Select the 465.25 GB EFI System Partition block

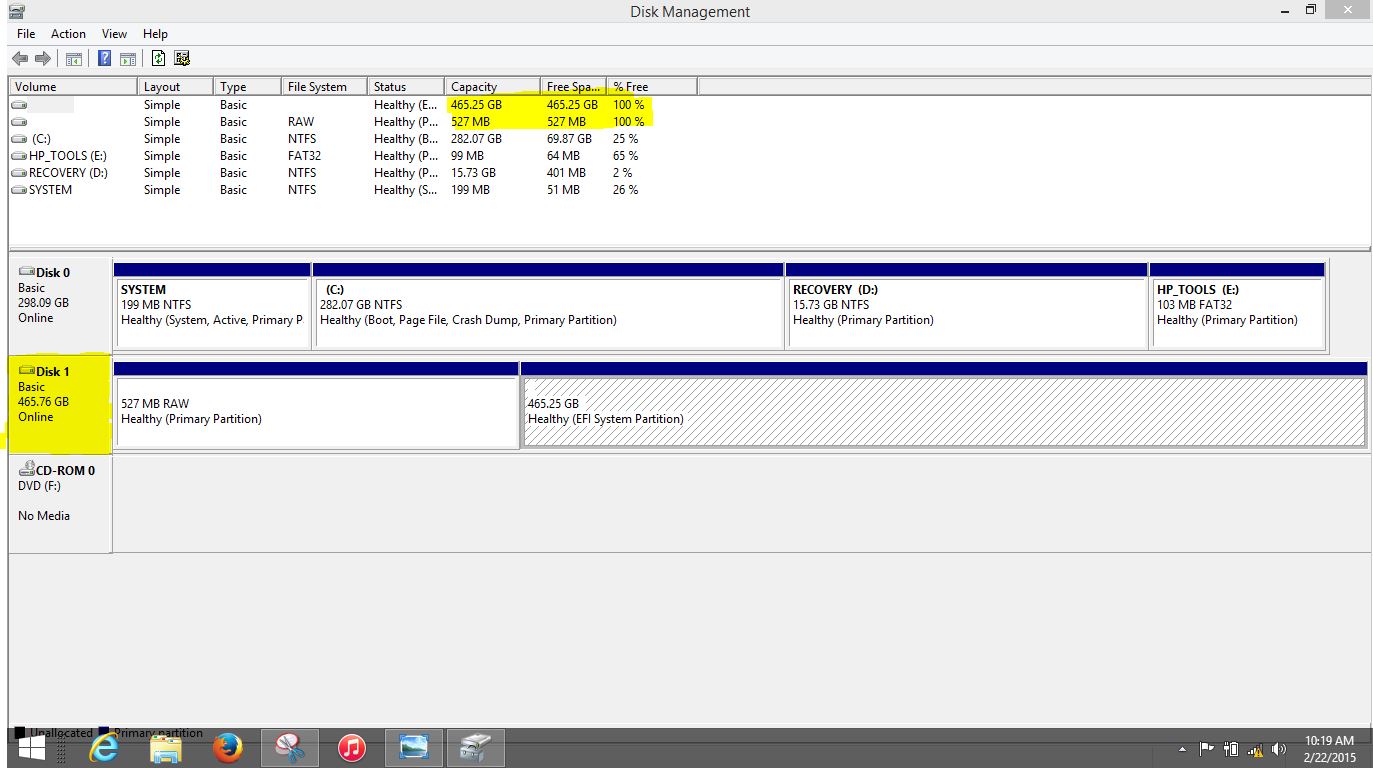[943, 404]
